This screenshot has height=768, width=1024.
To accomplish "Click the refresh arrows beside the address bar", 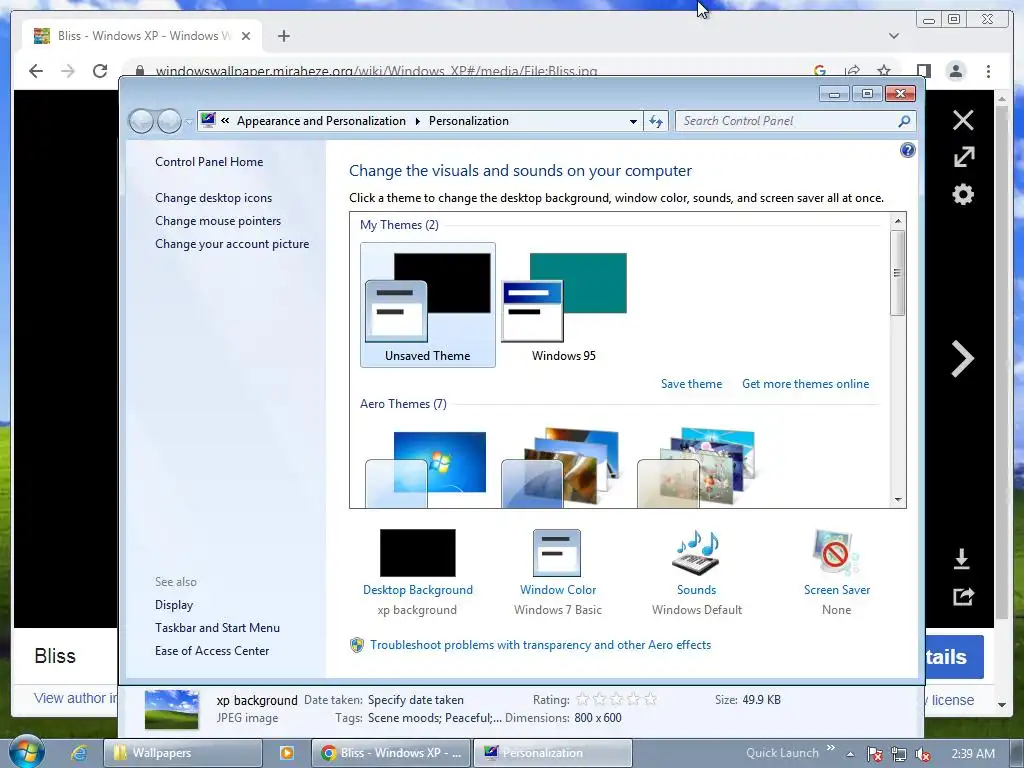I will pyautogui.click(x=656, y=121).
